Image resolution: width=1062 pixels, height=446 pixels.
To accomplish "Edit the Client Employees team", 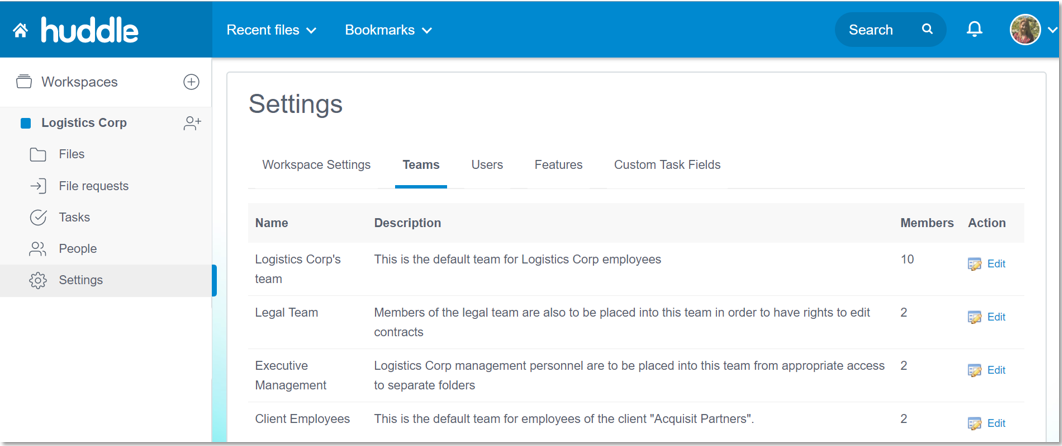I will point(987,423).
